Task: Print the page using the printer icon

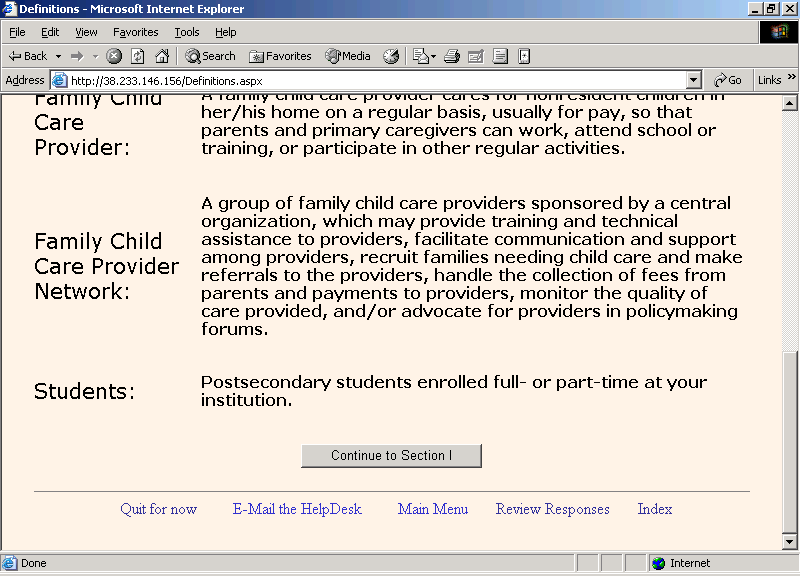Action: (451, 56)
